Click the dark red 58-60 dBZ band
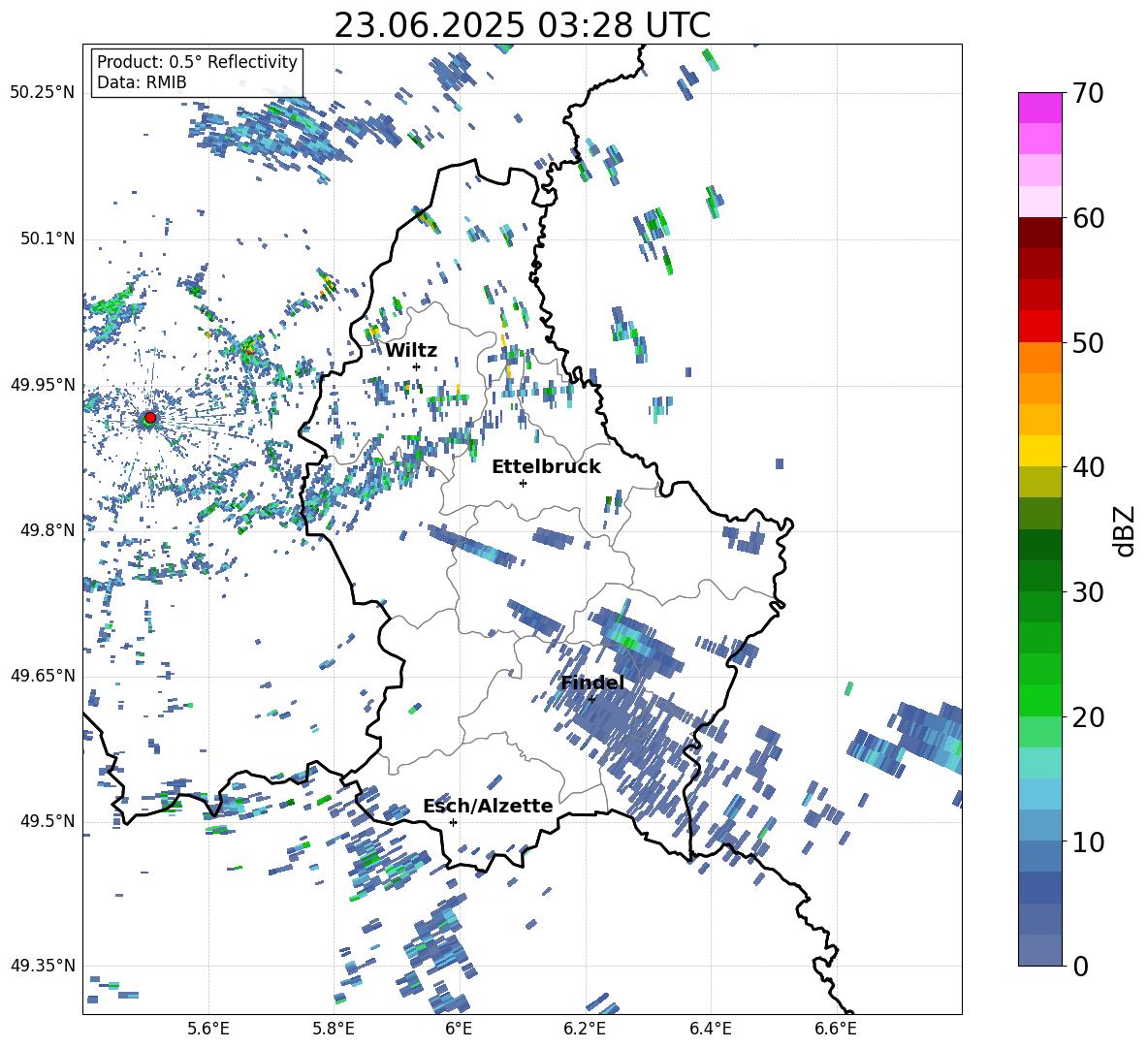Viewport: 1148px width, 1048px height. click(x=1039, y=232)
